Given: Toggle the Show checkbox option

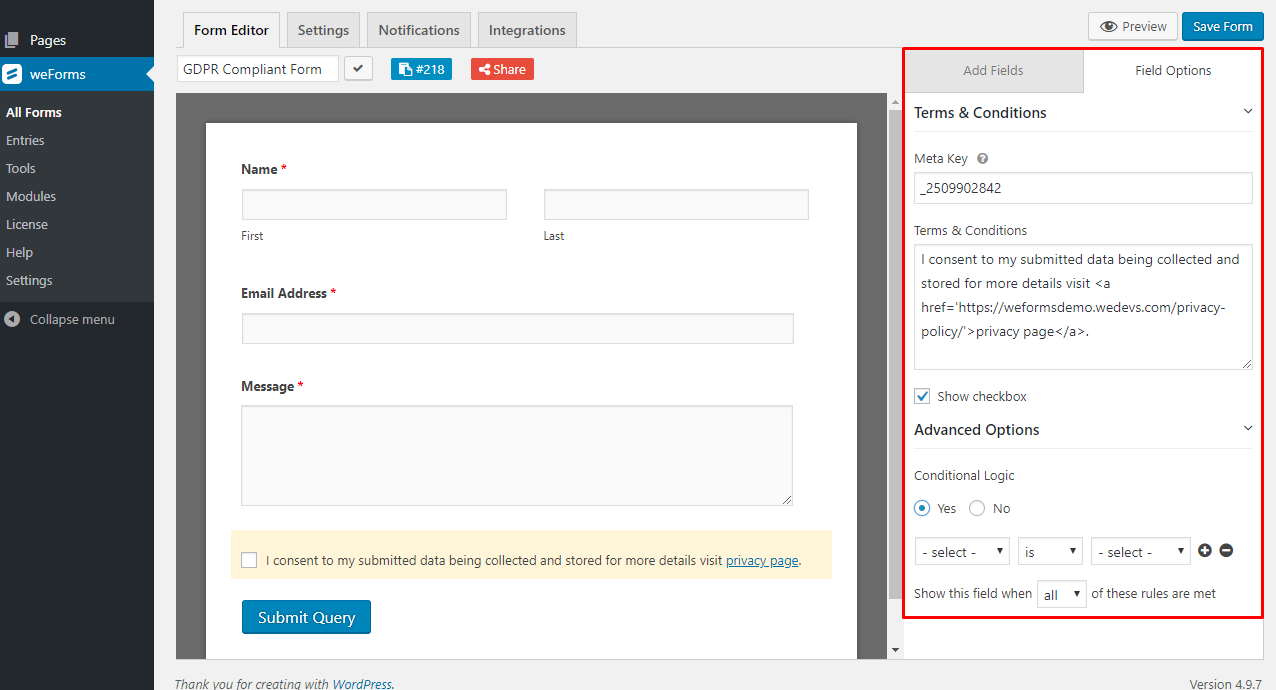Looking at the screenshot, I should point(923,396).
